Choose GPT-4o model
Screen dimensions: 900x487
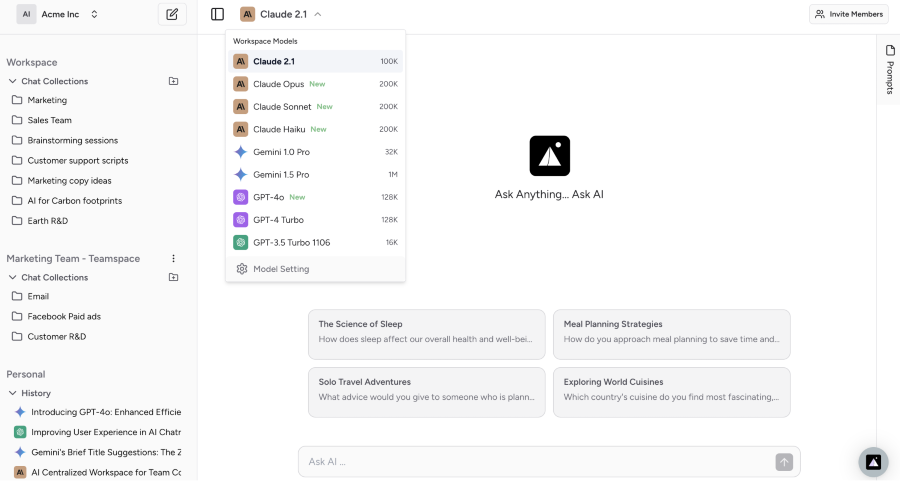click(315, 197)
